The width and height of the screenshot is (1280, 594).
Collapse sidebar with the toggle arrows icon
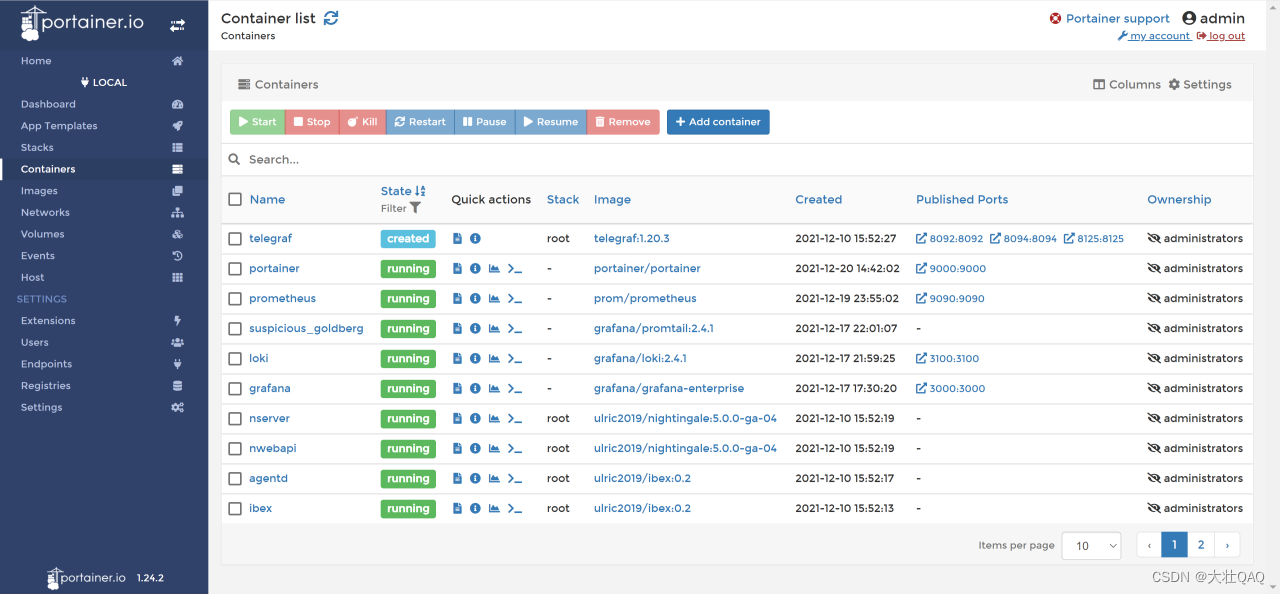click(x=177, y=25)
